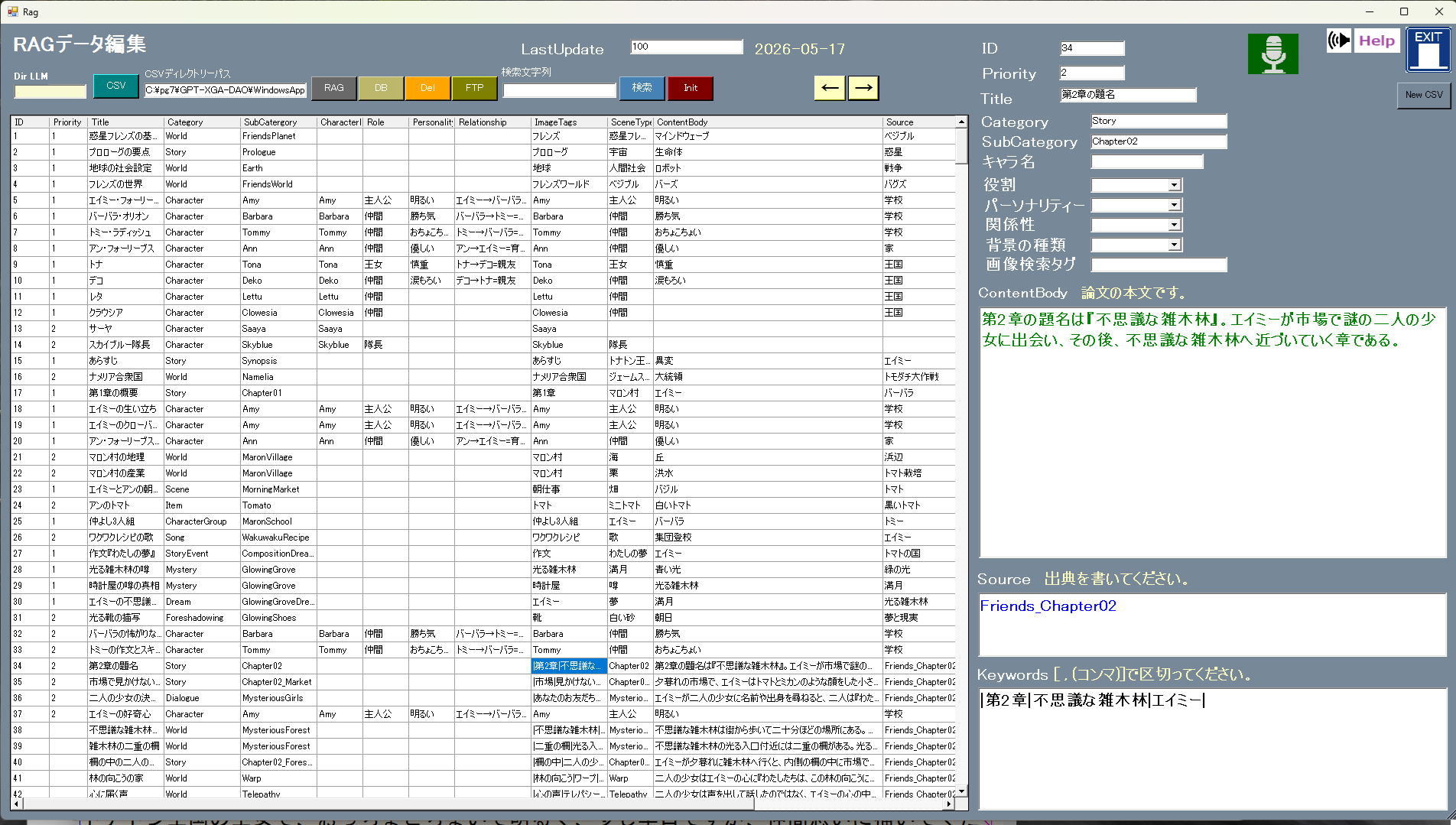Click the キャラ名 input field
The image size is (1456, 825).
(1147, 161)
